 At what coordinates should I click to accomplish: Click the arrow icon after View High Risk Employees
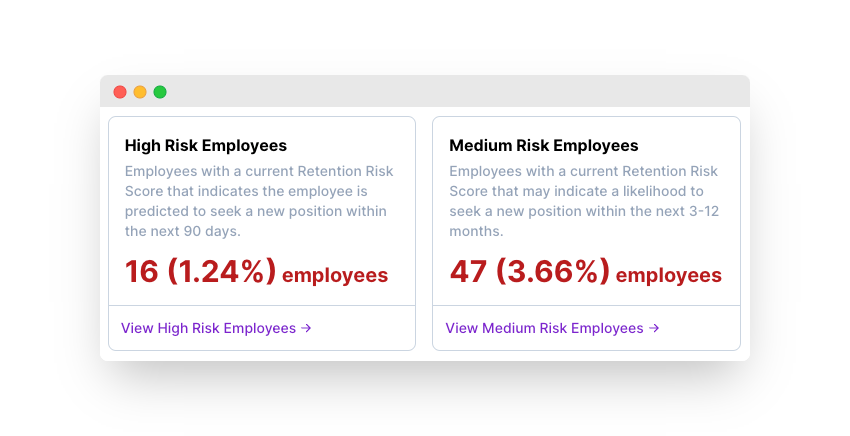(x=306, y=328)
